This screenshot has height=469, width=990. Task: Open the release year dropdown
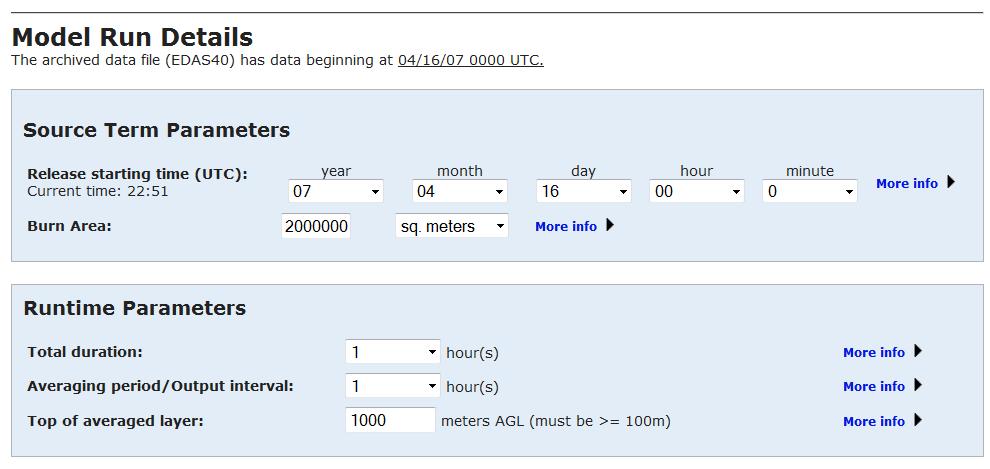pos(336,191)
